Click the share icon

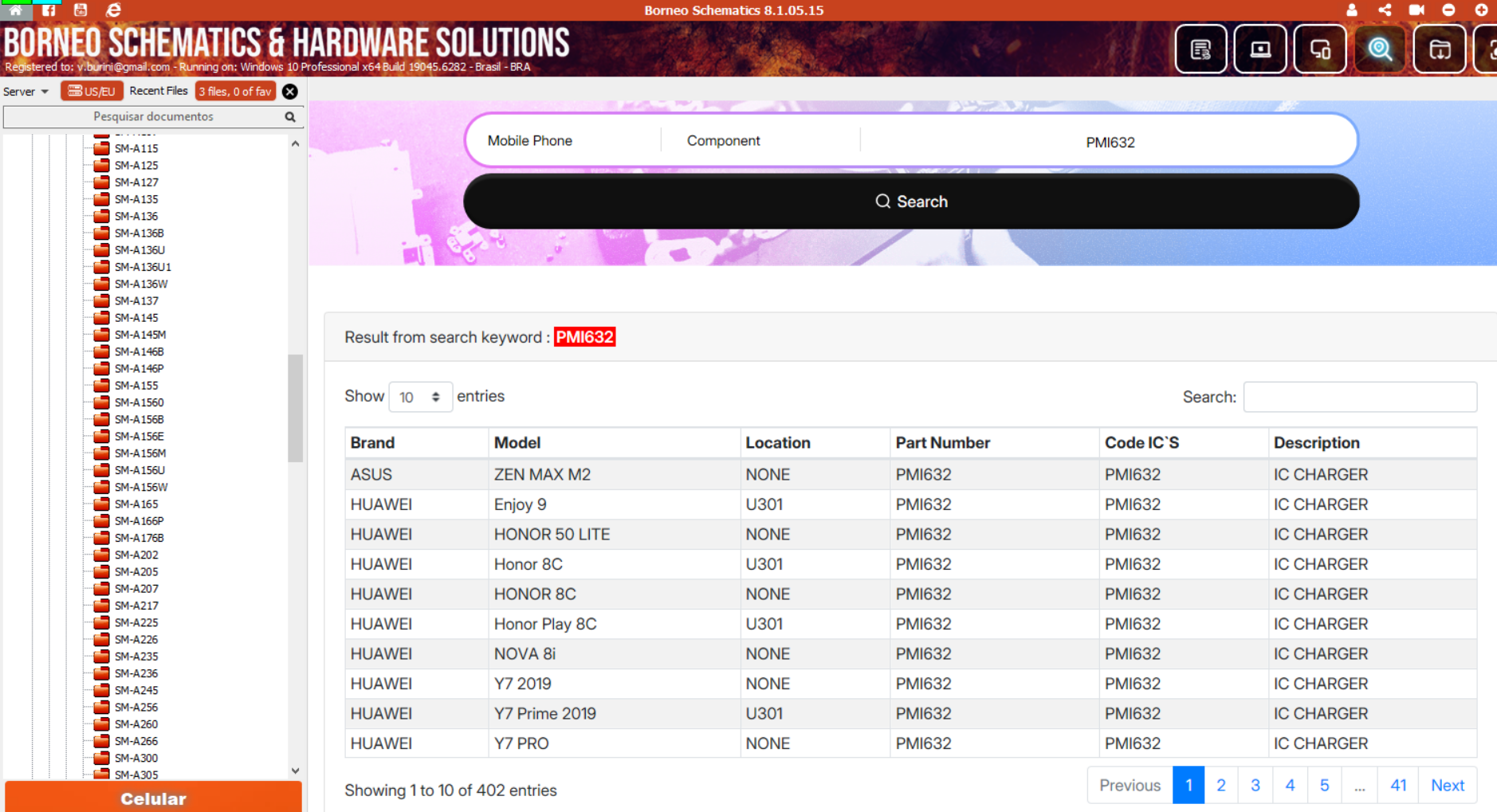[1385, 10]
